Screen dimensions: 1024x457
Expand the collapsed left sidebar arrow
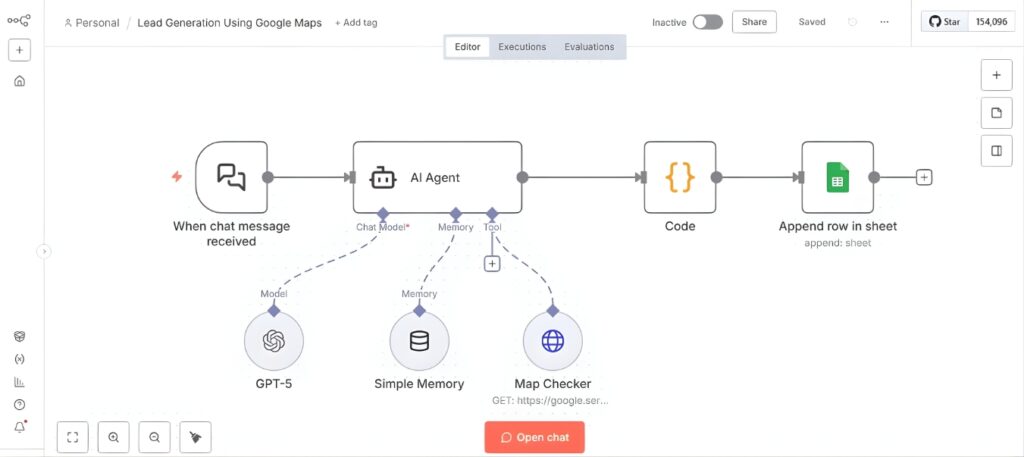click(44, 252)
